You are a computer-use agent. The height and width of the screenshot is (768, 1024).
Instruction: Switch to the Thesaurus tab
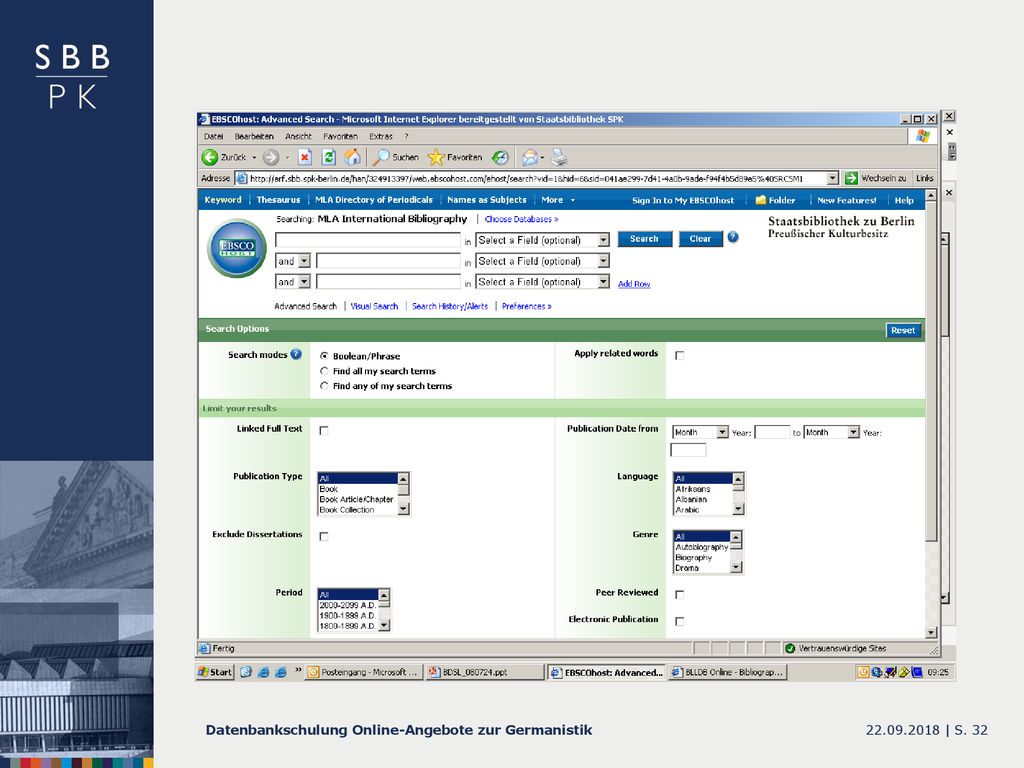[x=278, y=200]
